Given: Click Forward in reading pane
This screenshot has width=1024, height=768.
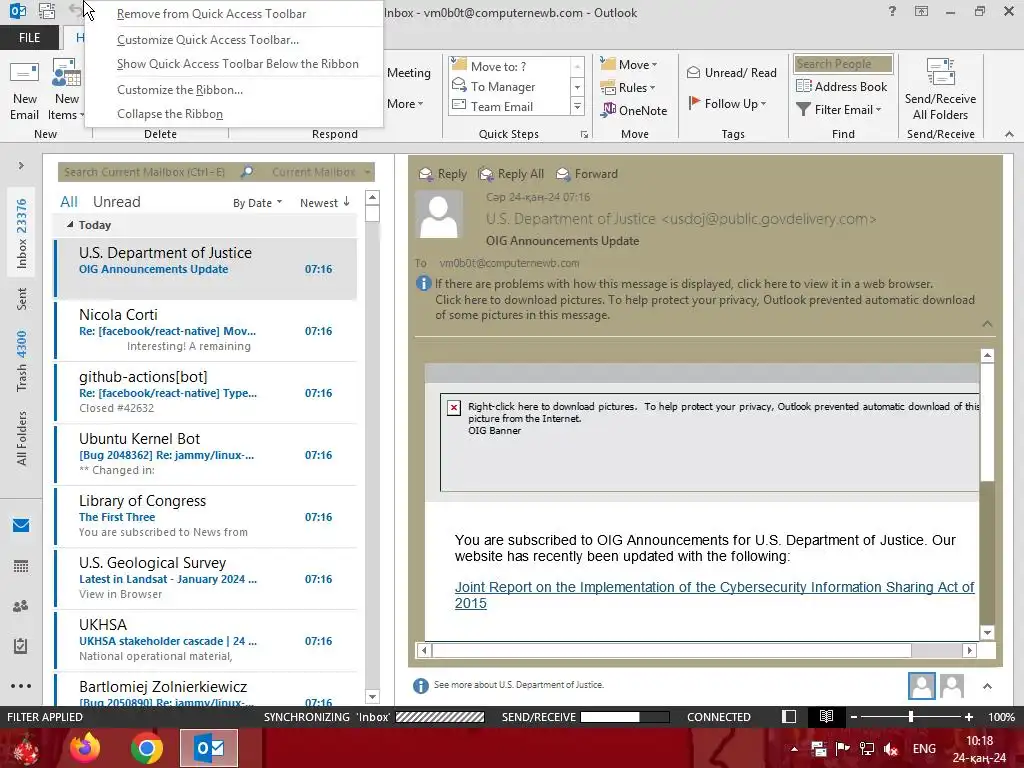Looking at the screenshot, I should (586, 174).
